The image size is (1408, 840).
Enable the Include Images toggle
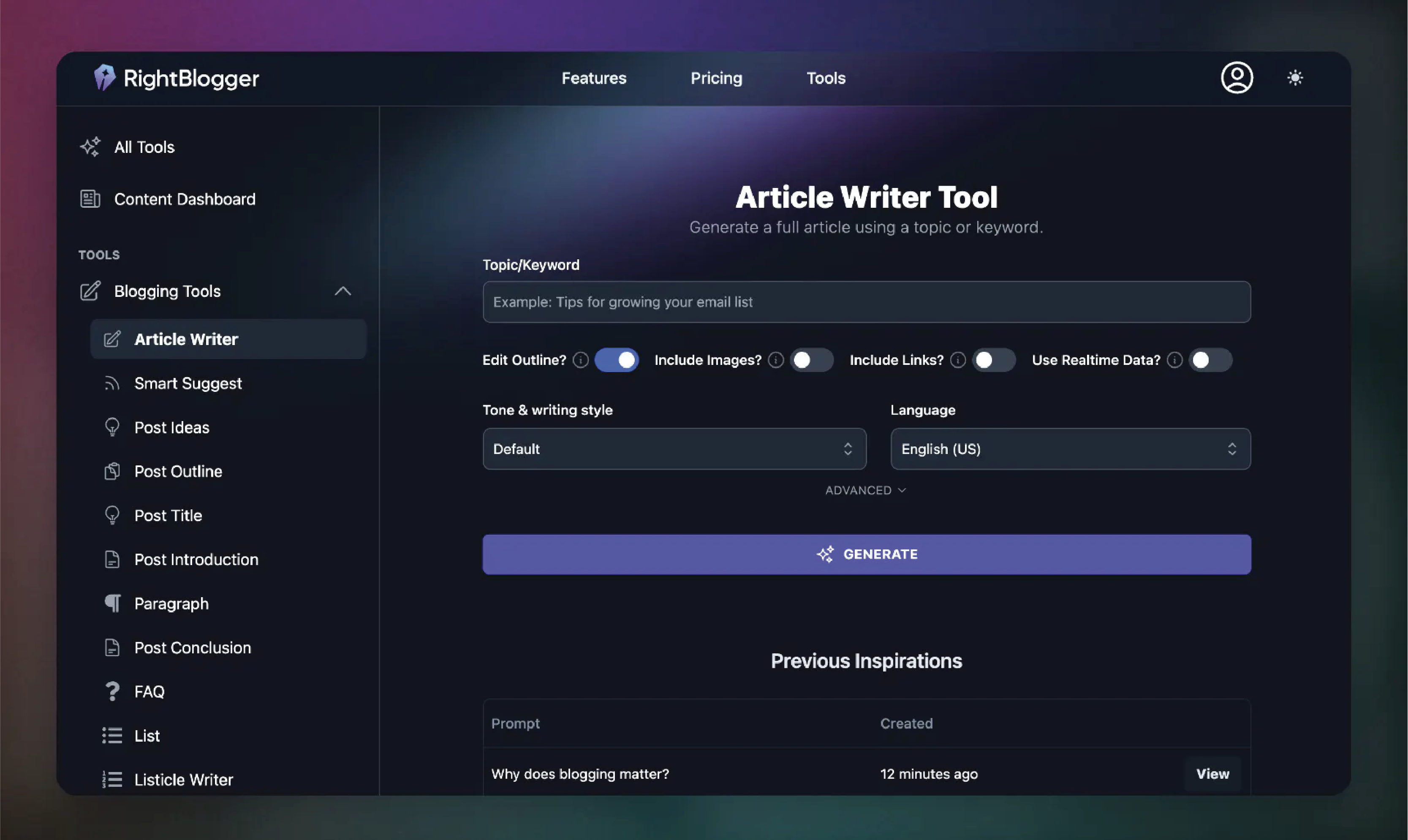click(812, 359)
